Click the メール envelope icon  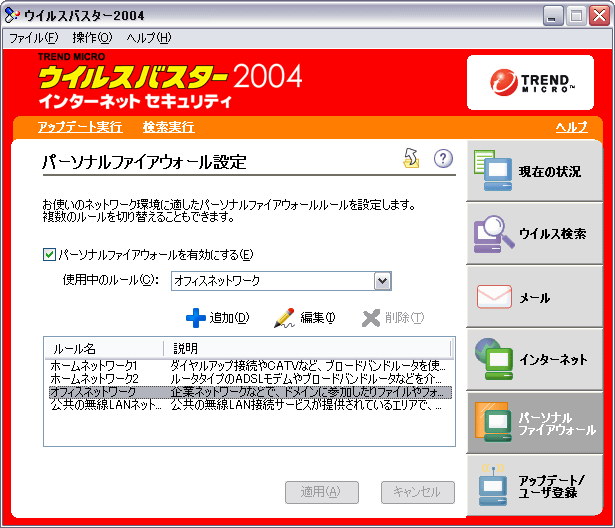point(494,297)
